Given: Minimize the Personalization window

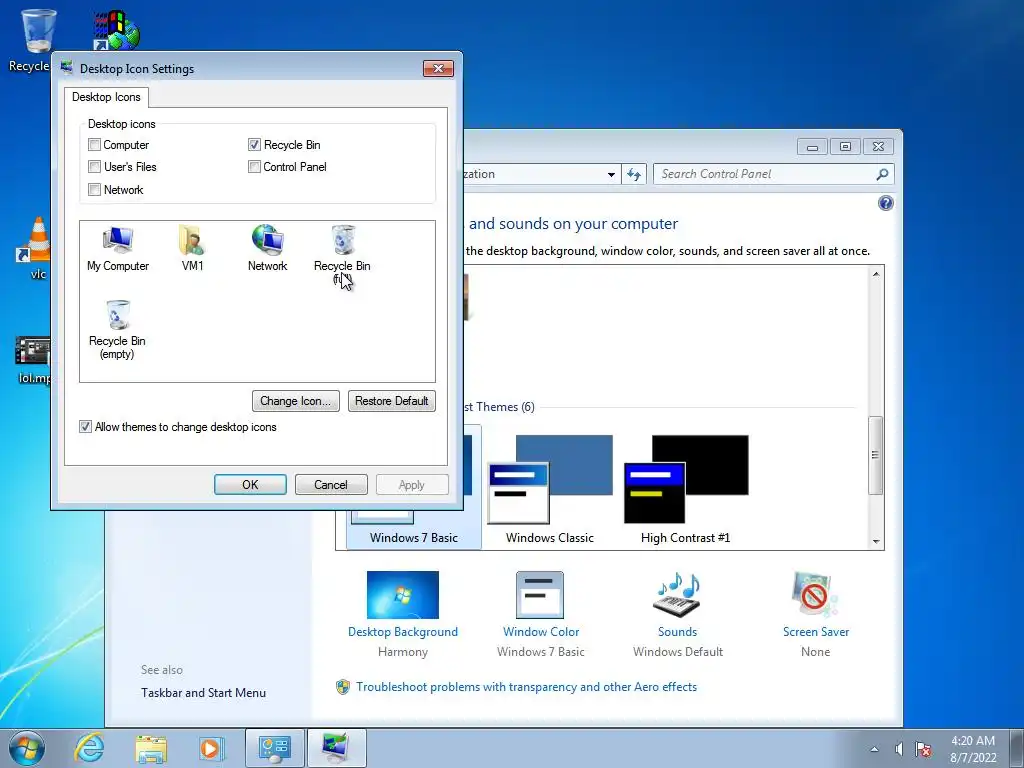Looking at the screenshot, I should click(812, 146).
